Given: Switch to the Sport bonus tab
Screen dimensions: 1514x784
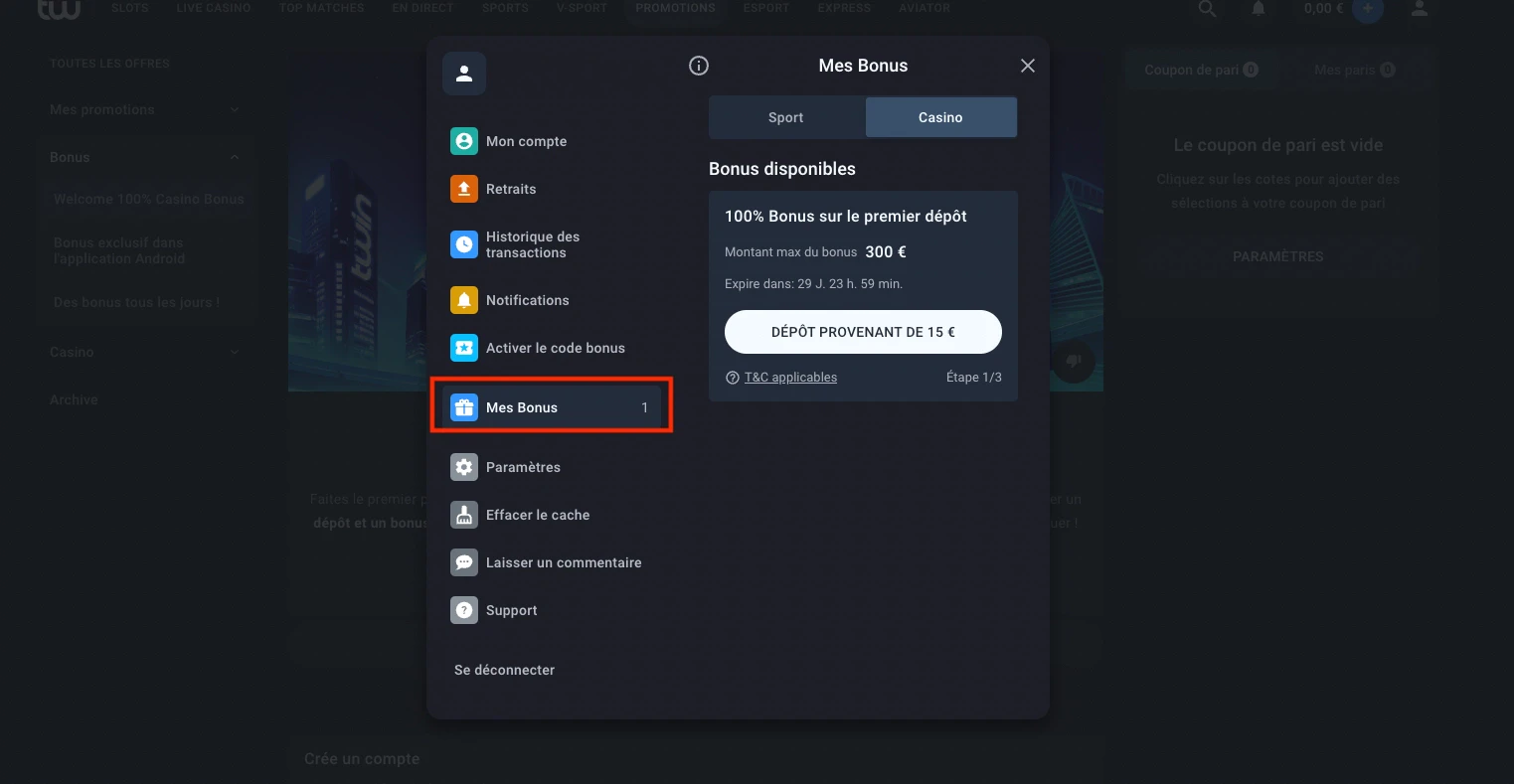Looking at the screenshot, I should (786, 117).
